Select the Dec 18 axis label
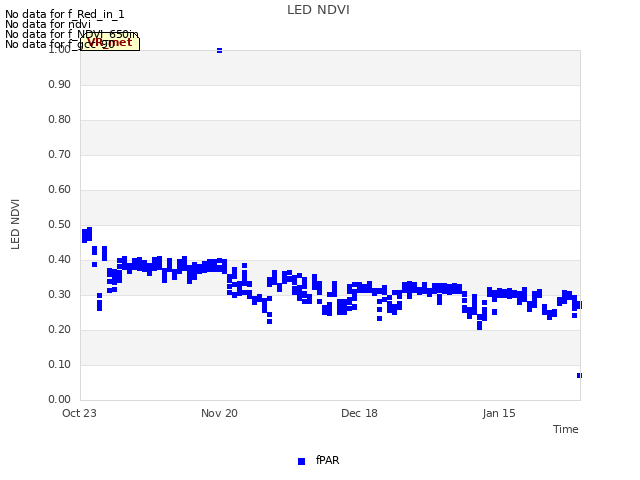640x480 pixels. click(359, 413)
